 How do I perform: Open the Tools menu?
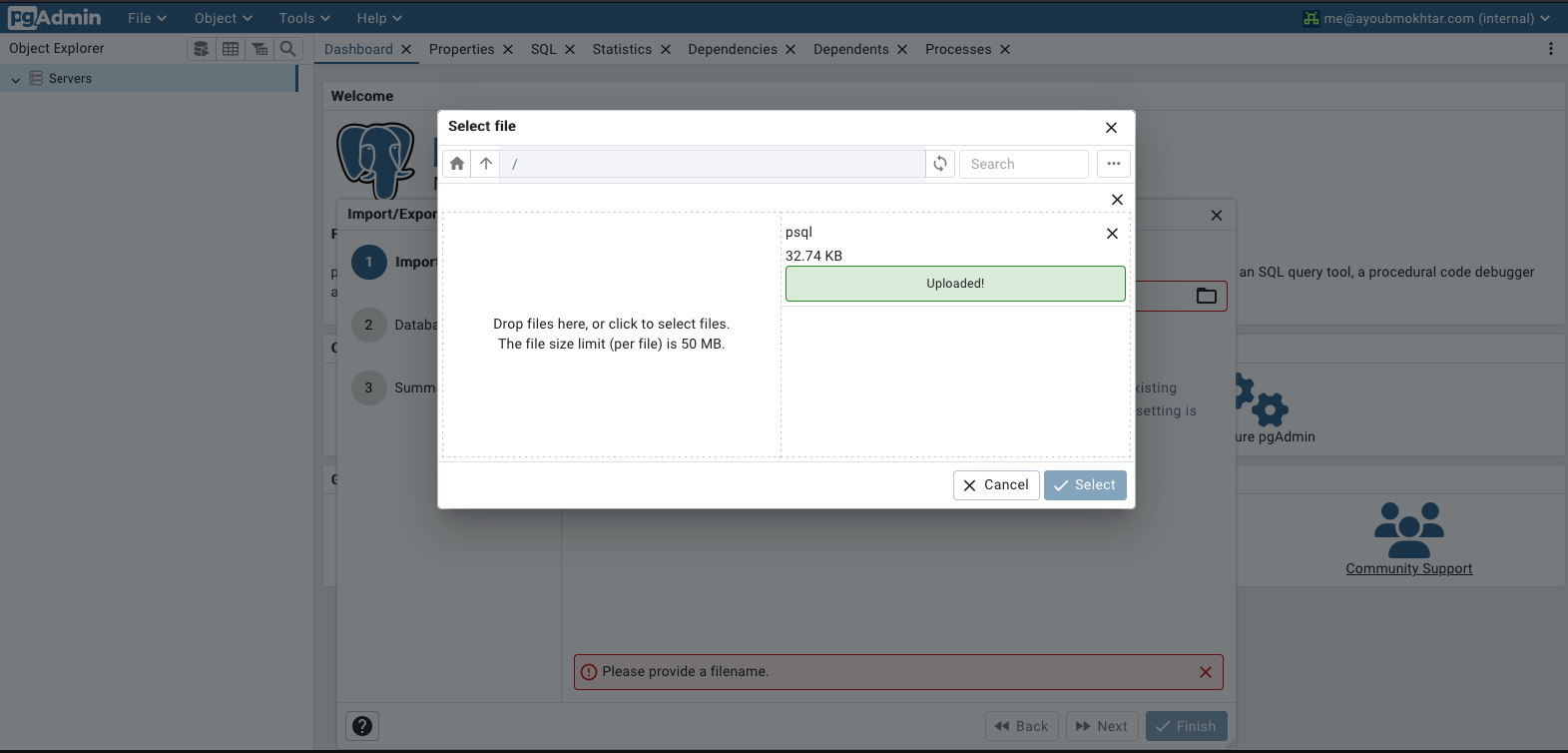(x=304, y=18)
